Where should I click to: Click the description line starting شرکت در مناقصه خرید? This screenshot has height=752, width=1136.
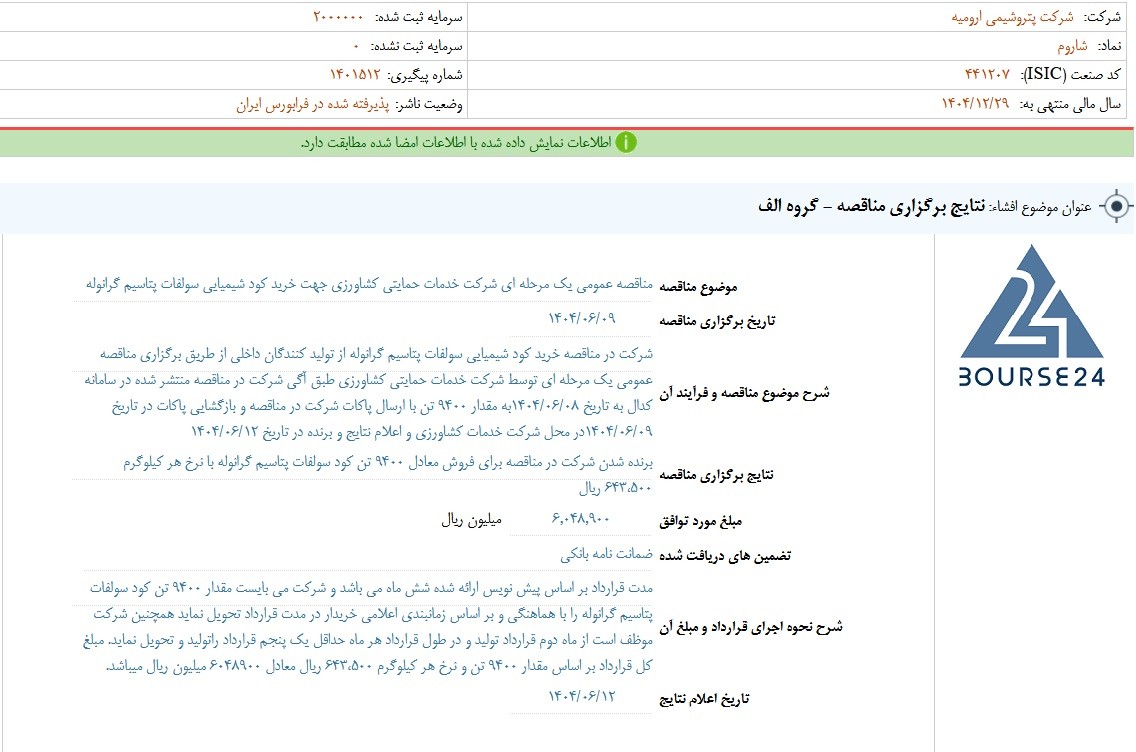(x=376, y=354)
